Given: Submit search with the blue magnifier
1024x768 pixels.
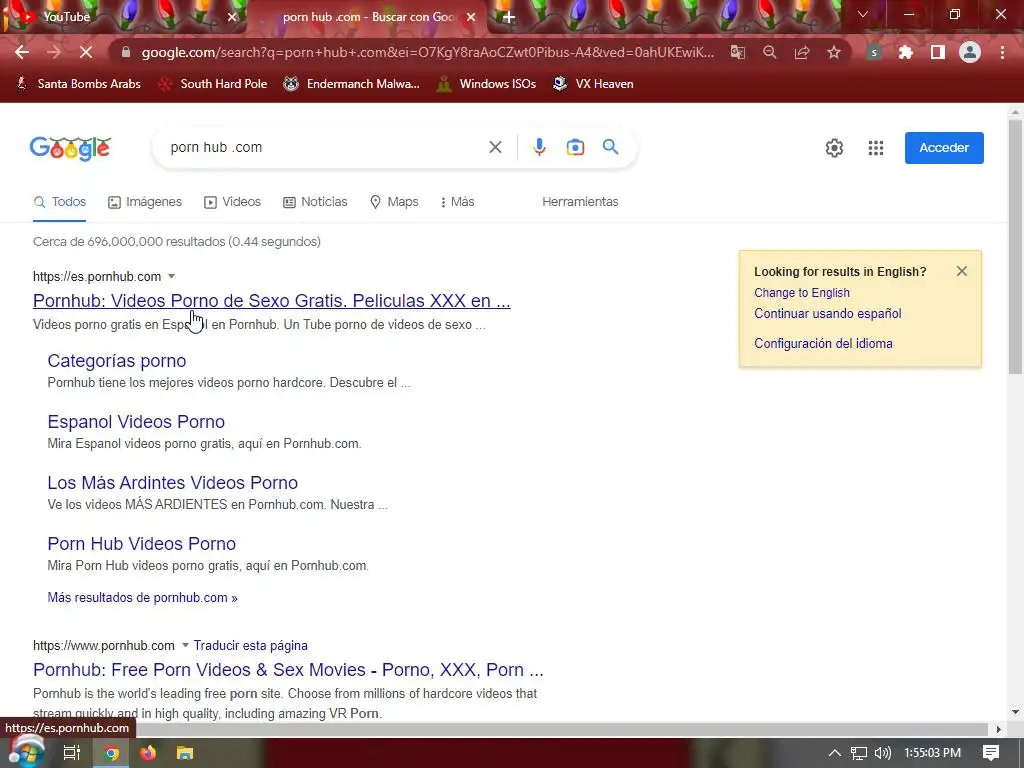Looking at the screenshot, I should (x=611, y=147).
